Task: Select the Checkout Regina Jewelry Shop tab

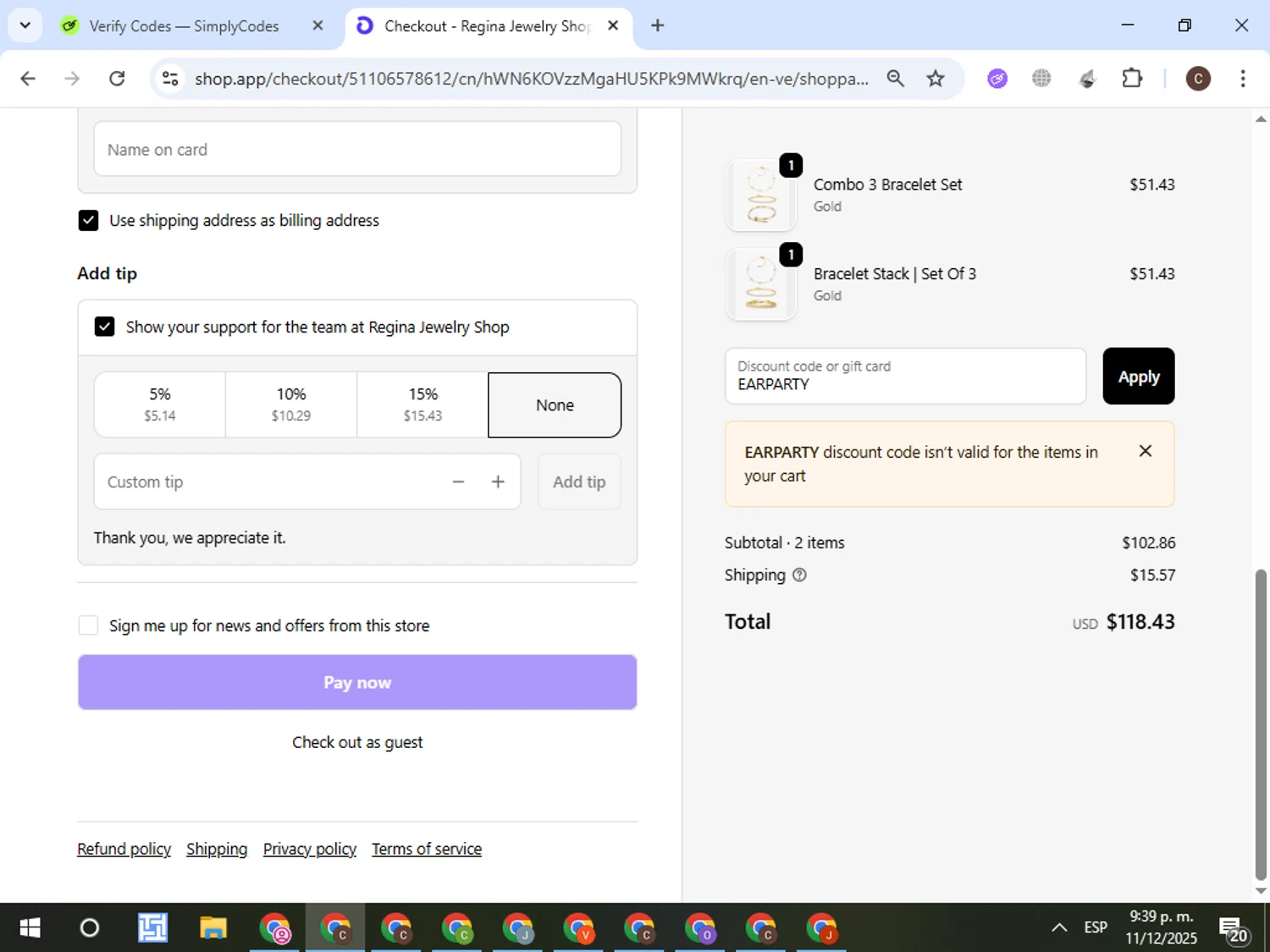Action: [487, 26]
